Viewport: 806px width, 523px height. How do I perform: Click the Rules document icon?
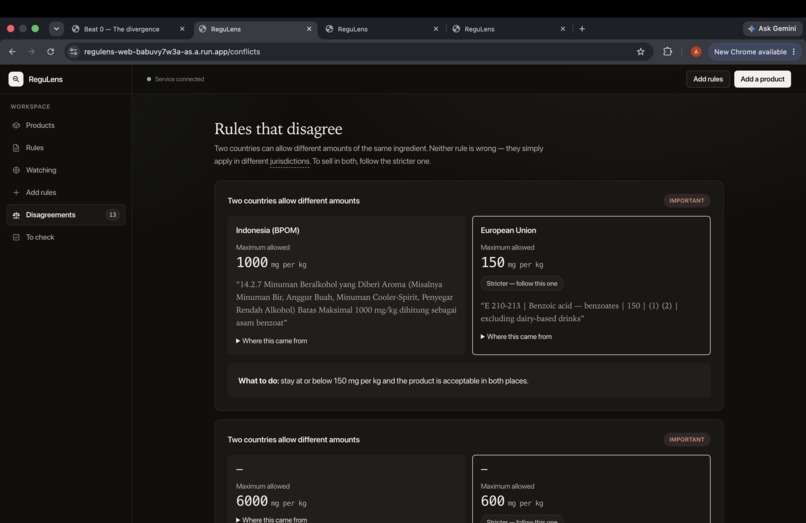coord(16,148)
